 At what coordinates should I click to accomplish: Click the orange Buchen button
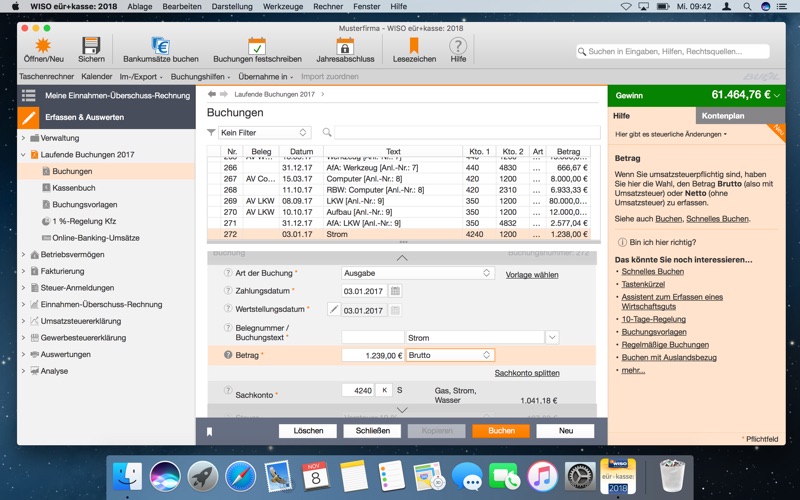[x=501, y=431]
